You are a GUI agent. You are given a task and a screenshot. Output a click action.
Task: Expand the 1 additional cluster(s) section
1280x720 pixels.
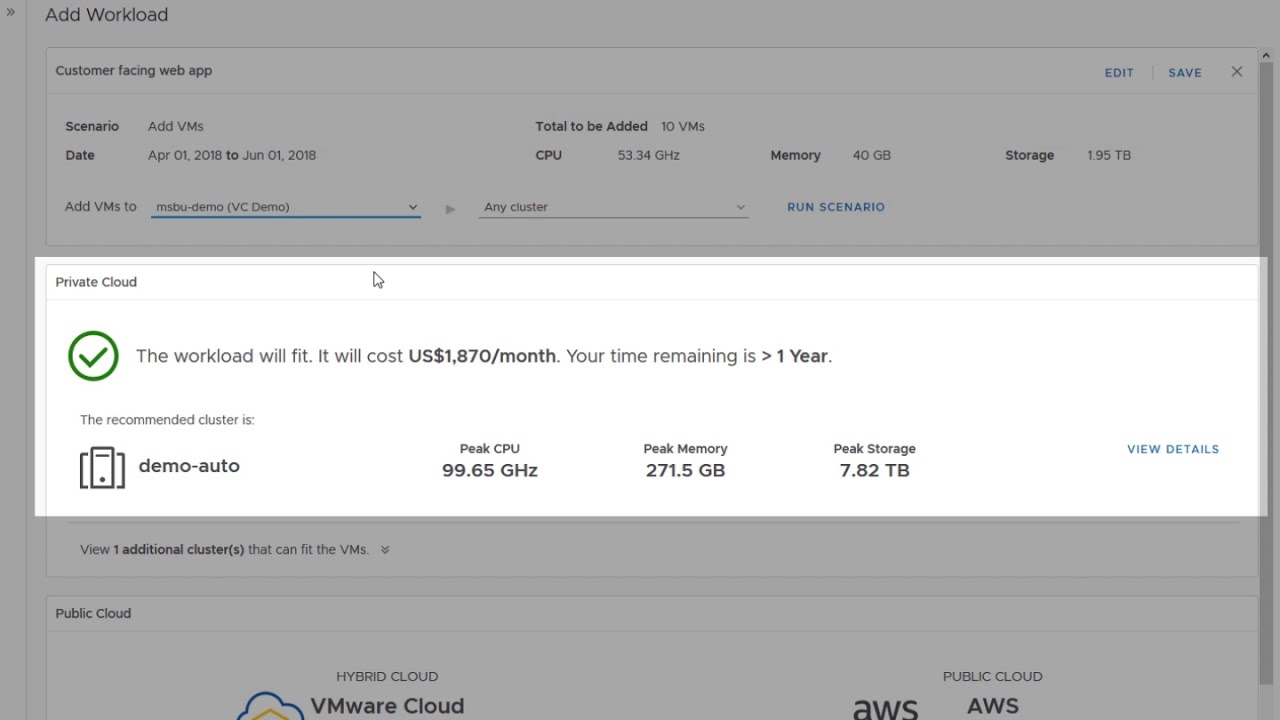[384, 549]
